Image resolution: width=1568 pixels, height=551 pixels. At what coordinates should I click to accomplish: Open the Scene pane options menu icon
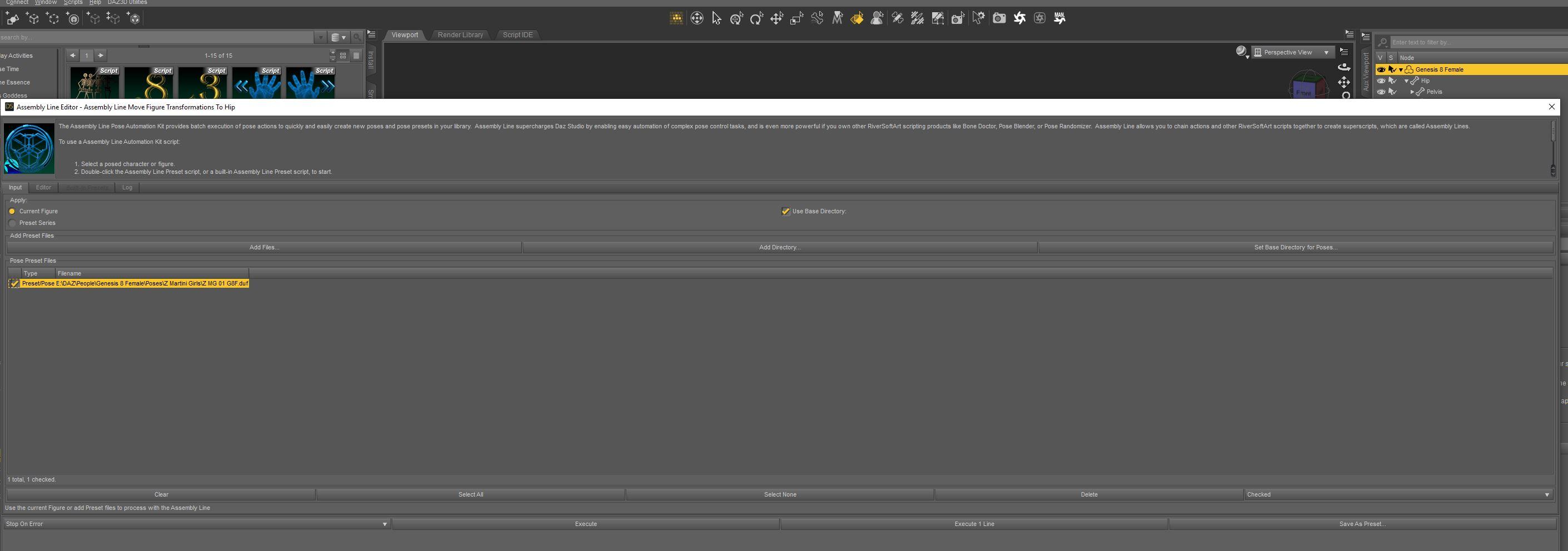[x=1365, y=37]
